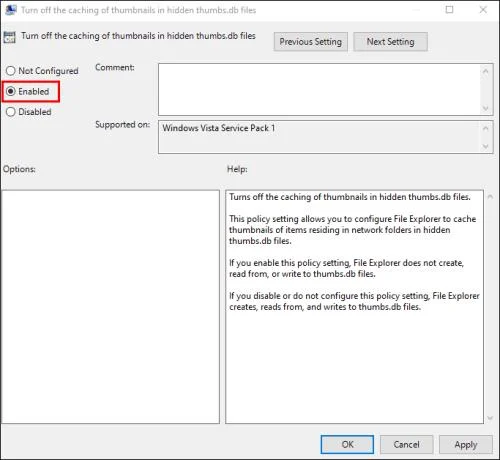Click the policy title heading below title bar
The width and height of the screenshot is (500, 460).
pyautogui.click(x=138, y=36)
